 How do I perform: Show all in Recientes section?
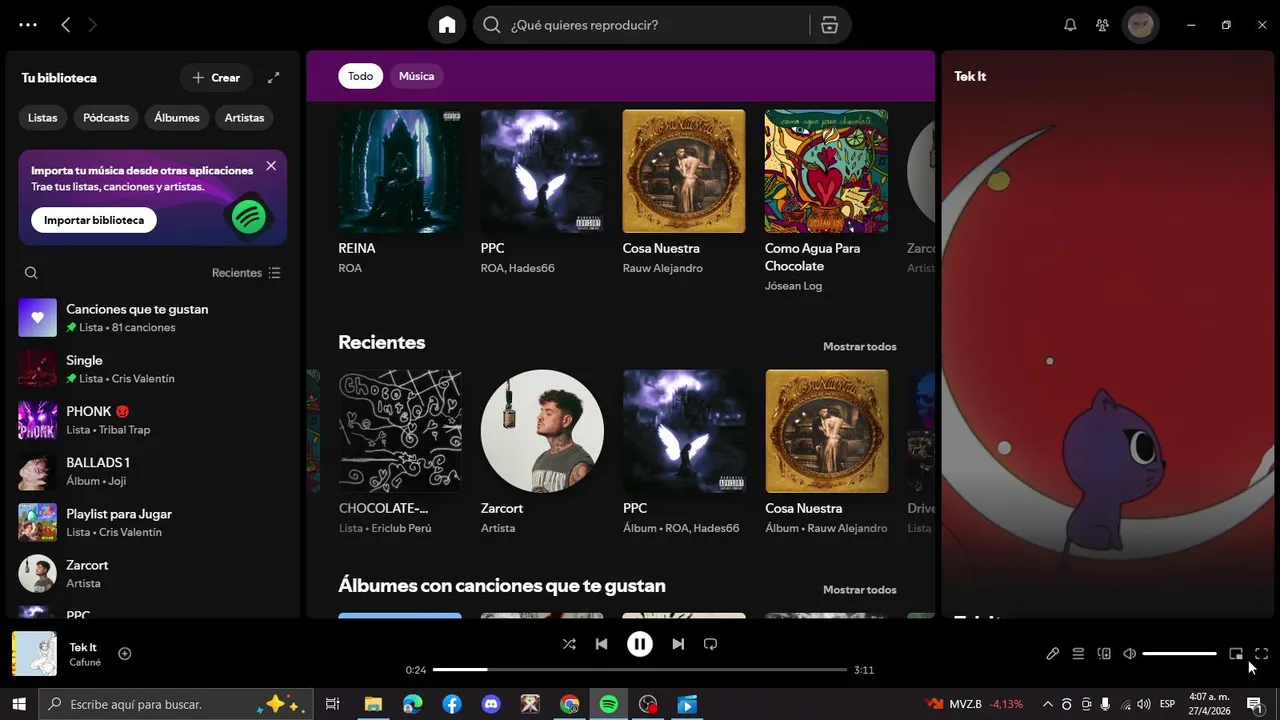click(859, 347)
